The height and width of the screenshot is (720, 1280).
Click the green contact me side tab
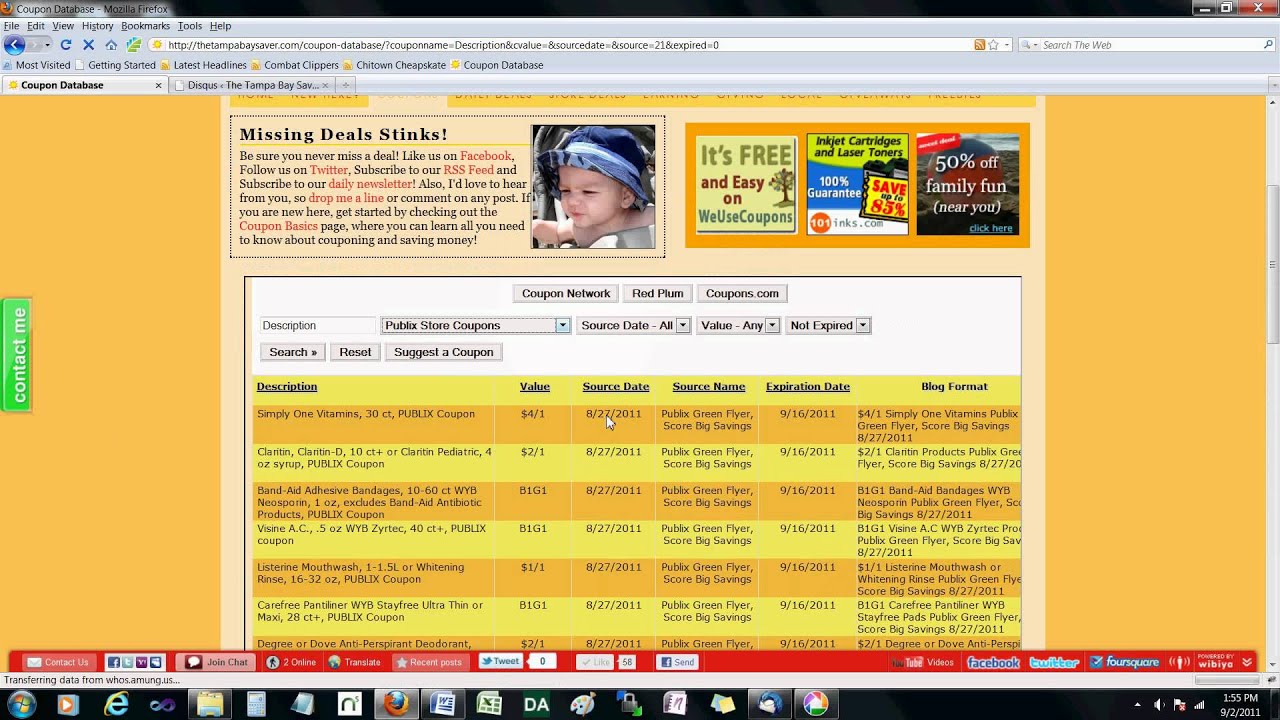click(x=16, y=355)
